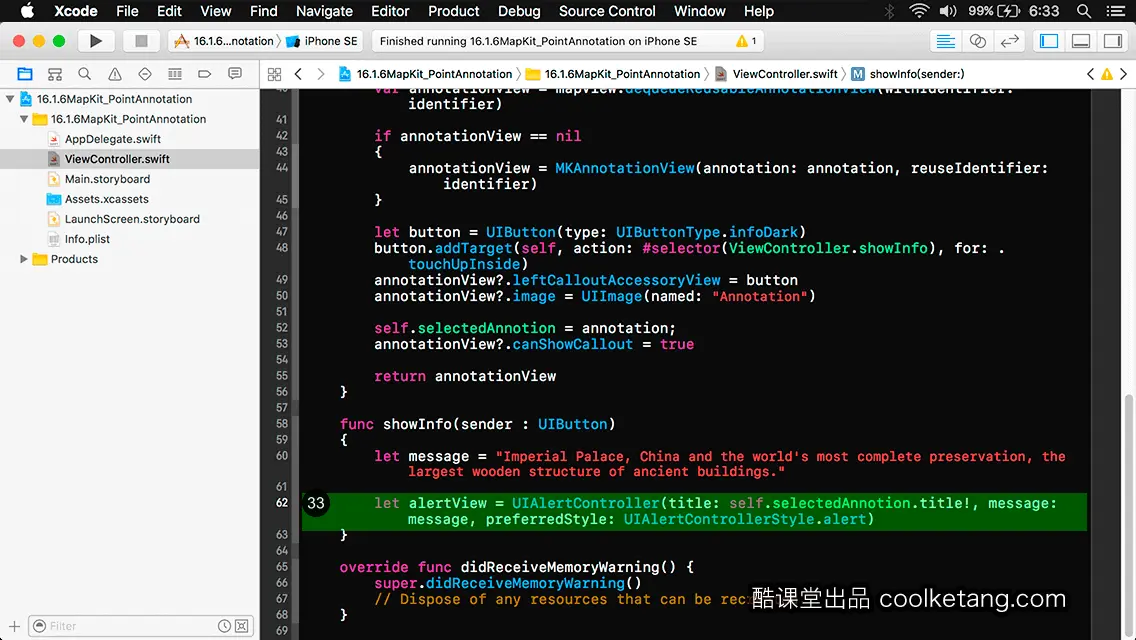Click the activity status 'Finished running' text

(x=538, y=41)
